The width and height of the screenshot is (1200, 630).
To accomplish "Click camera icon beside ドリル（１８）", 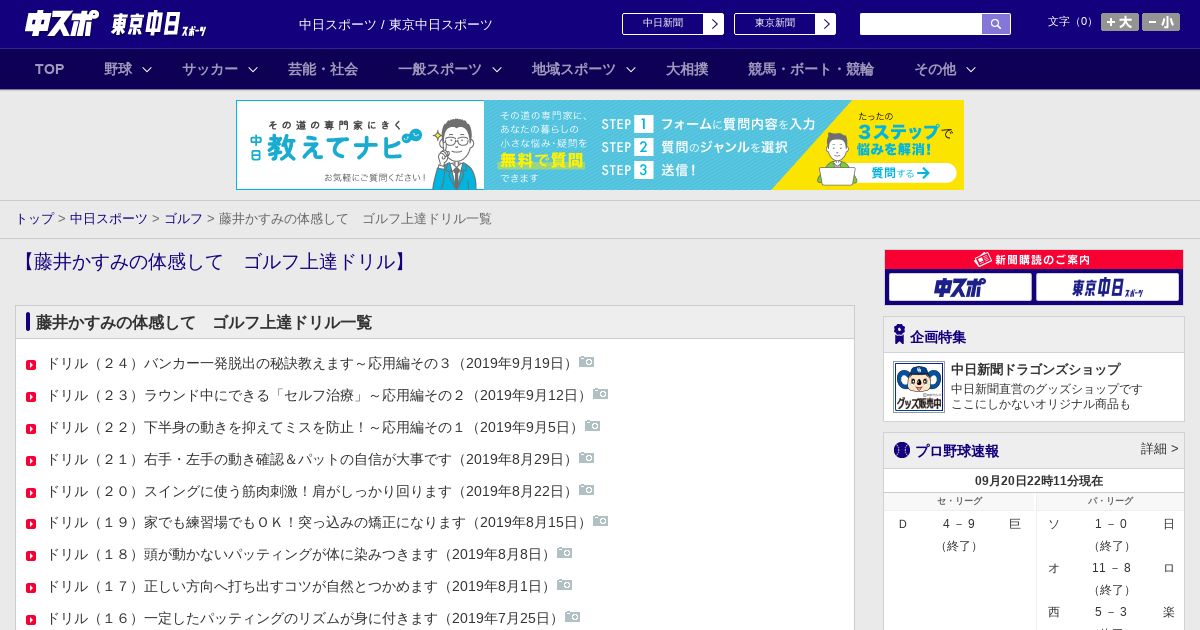I will pos(565,553).
